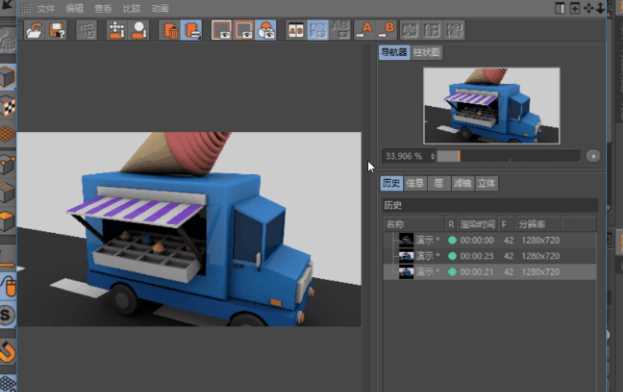Set compare marker A
623x392 pixels.
[x=365, y=30]
